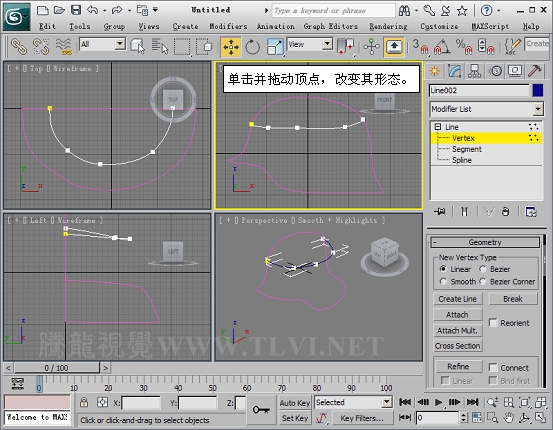The image size is (553, 430).
Task: Toggle 3D Snaps icon
Action: (421, 47)
